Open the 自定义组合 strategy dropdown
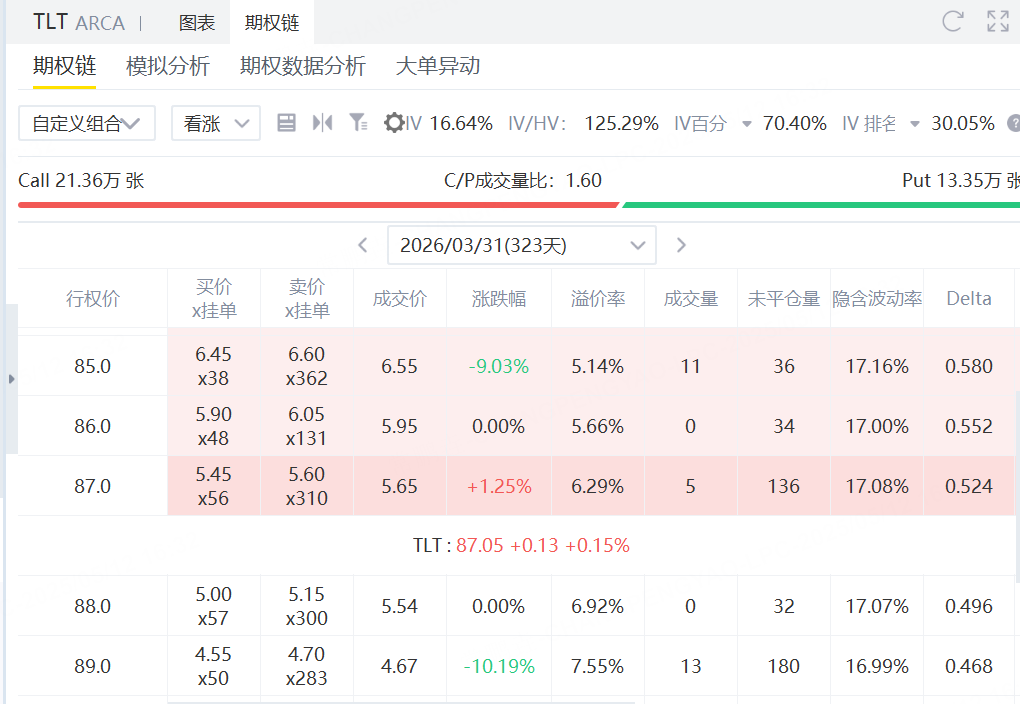The width and height of the screenshot is (1020, 704). click(x=87, y=123)
